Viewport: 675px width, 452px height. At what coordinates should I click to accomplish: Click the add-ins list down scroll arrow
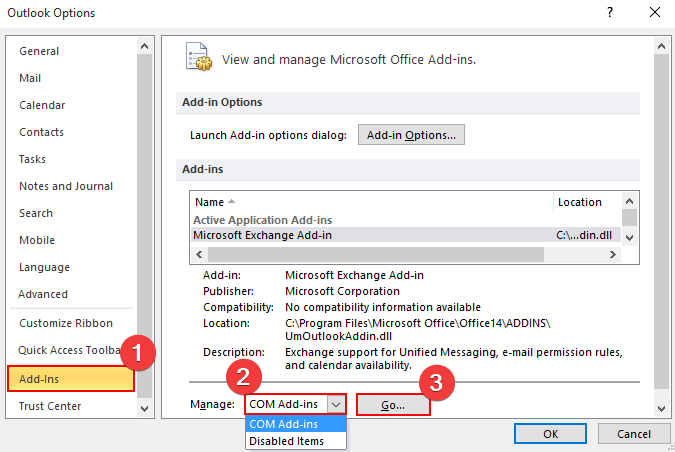(629, 238)
